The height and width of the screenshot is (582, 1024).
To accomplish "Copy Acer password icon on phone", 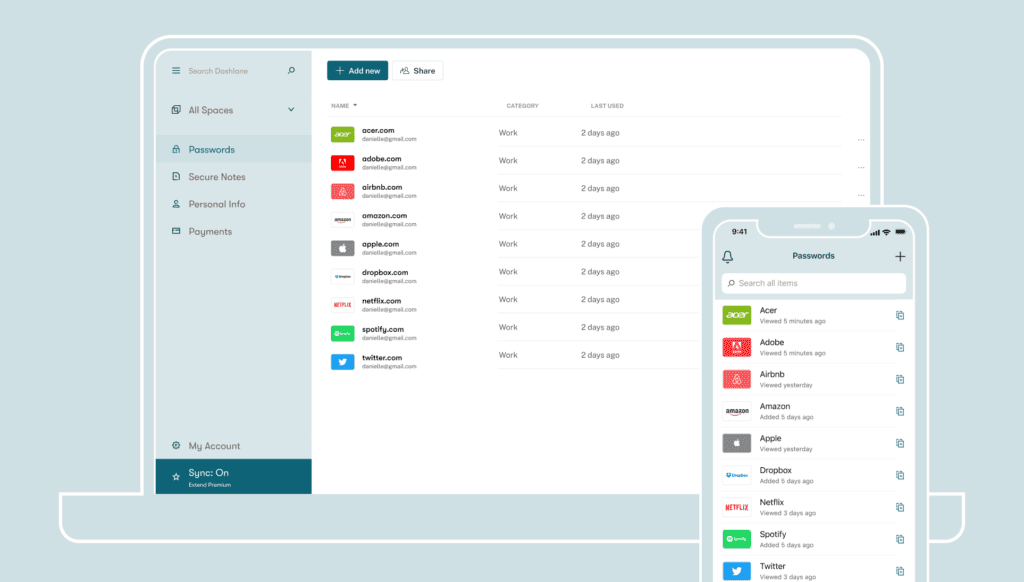I will (900, 315).
